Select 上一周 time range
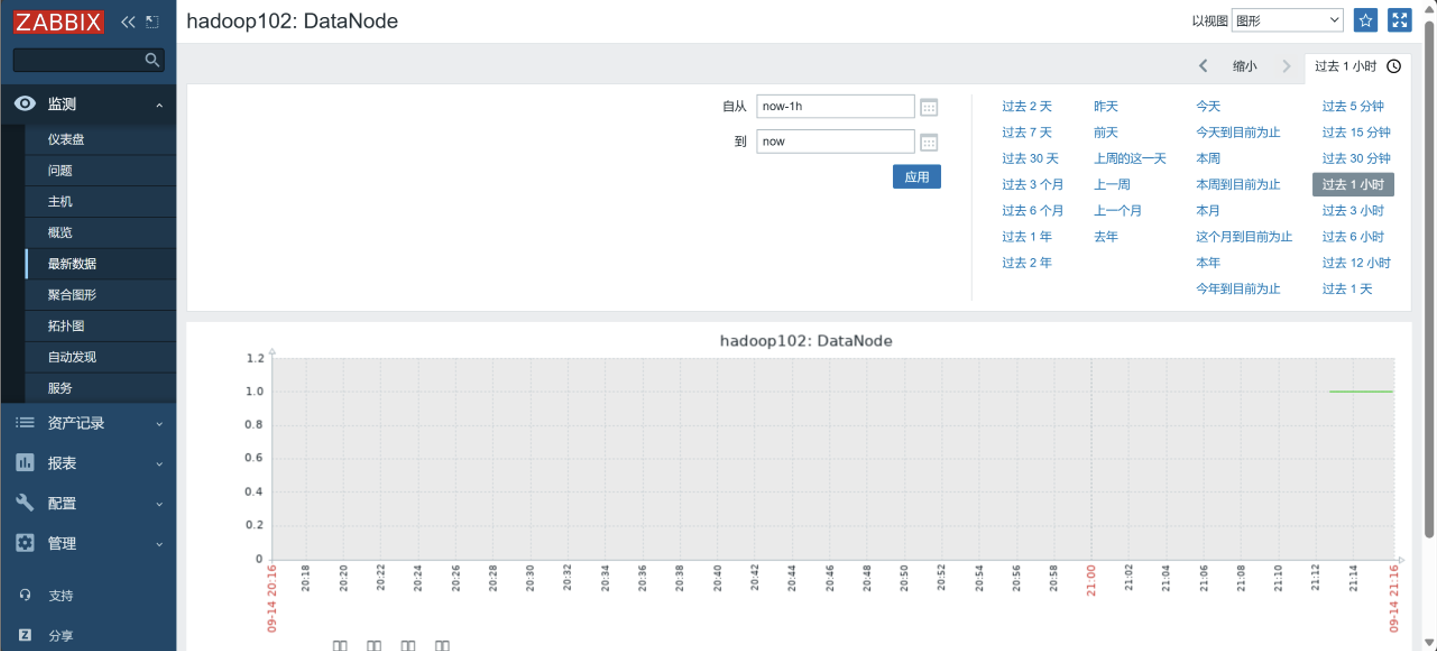Screen dimensions: 1437x651 [x=1112, y=184]
